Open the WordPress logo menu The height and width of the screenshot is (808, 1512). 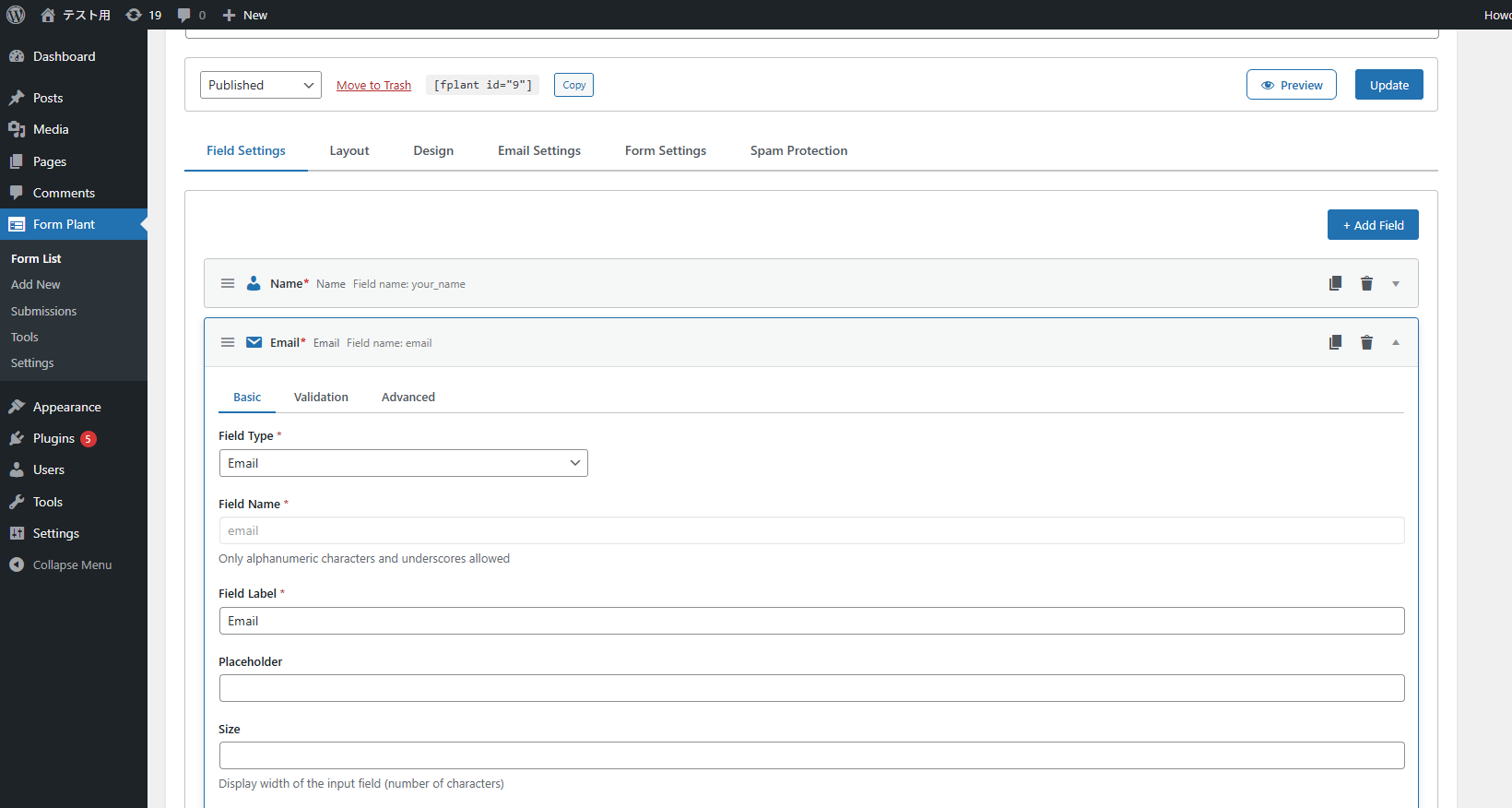point(16,15)
